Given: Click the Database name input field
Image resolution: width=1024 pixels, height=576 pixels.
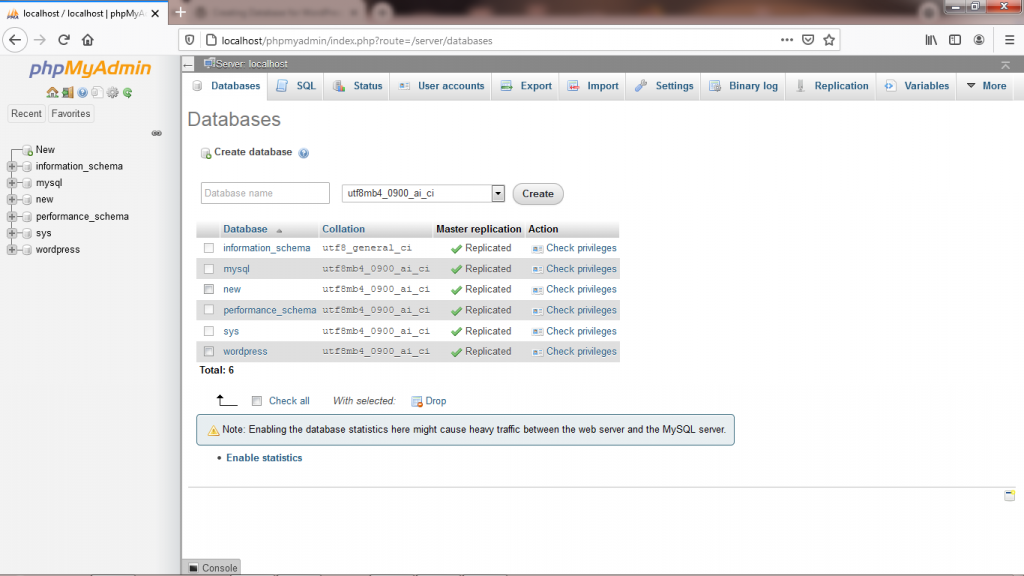Looking at the screenshot, I should 265,193.
